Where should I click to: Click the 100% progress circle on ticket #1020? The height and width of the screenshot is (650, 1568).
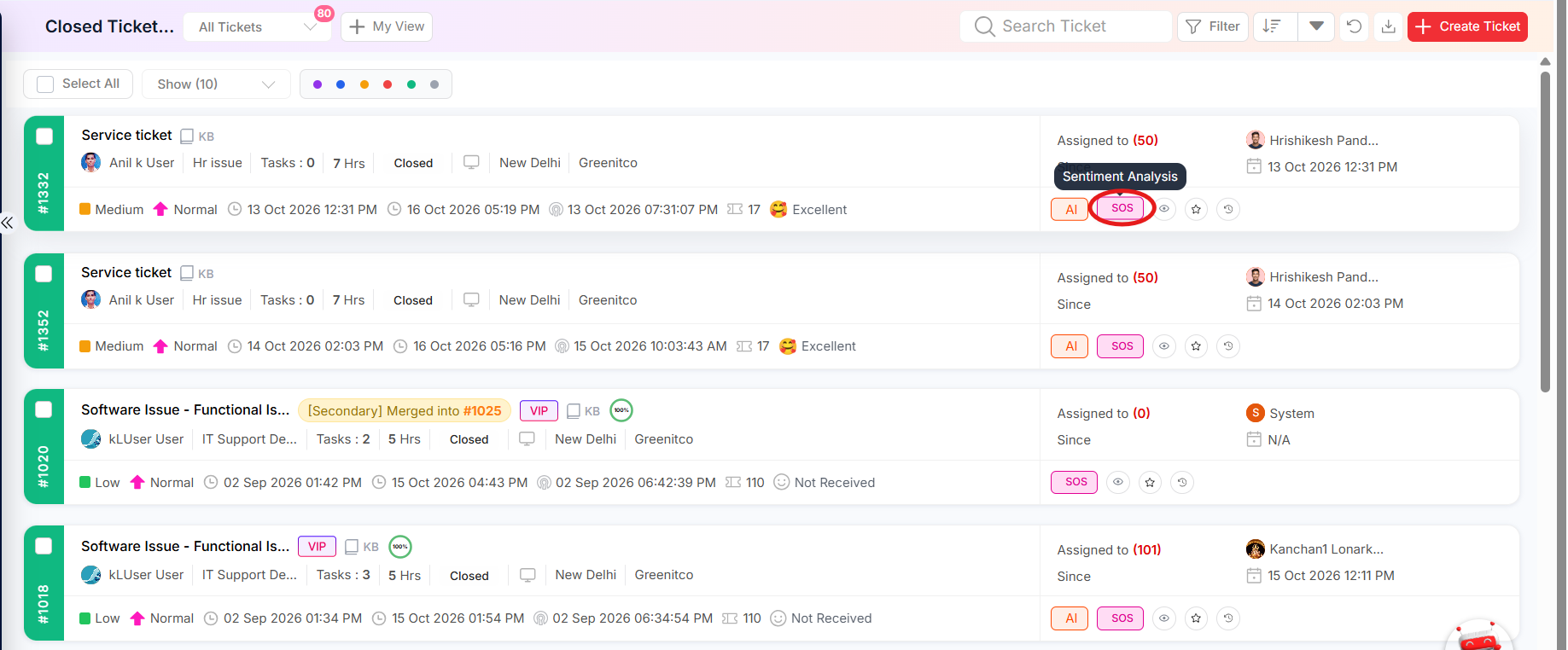click(x=621, y=410)
